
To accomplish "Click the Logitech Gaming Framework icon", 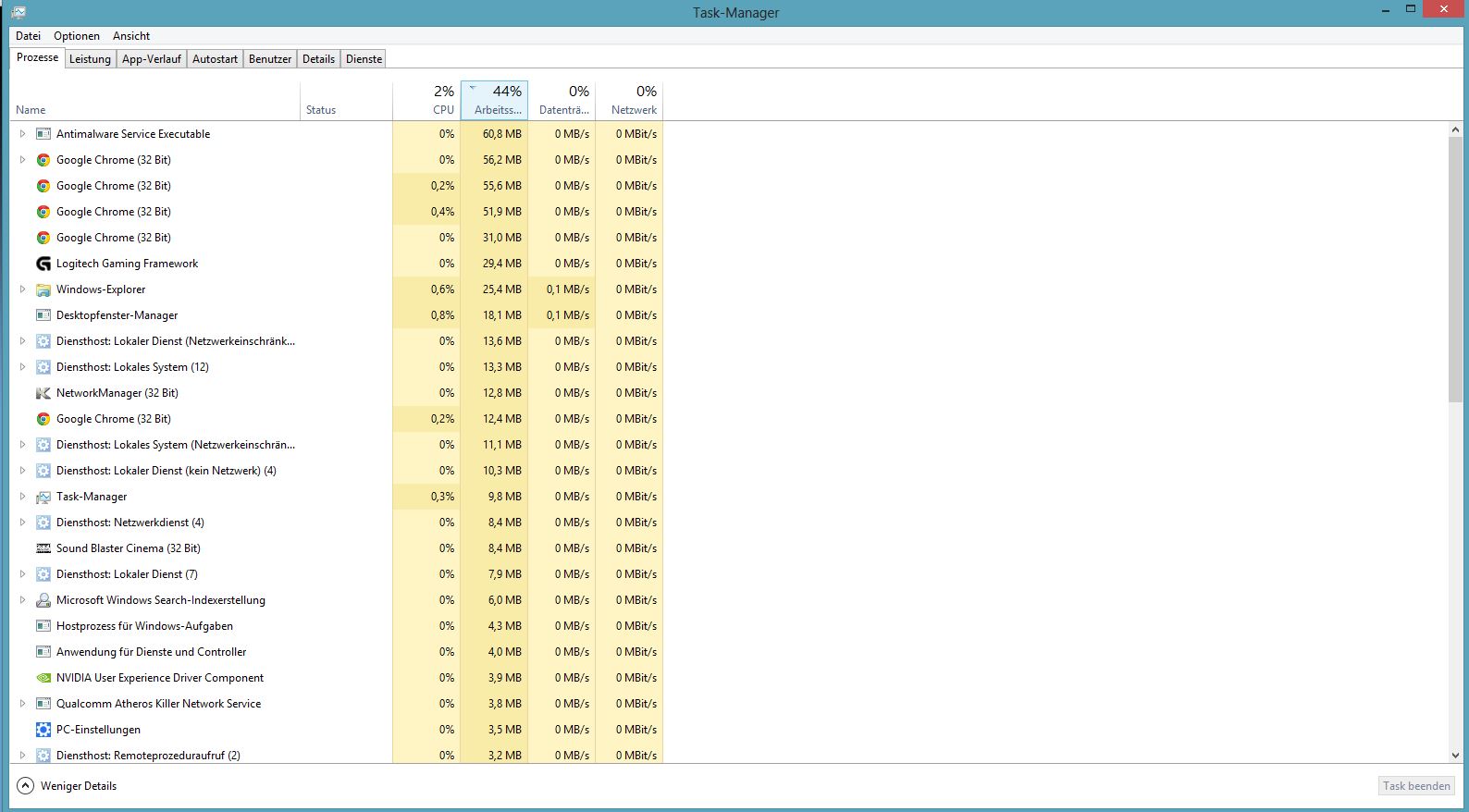I will point(43,264).
